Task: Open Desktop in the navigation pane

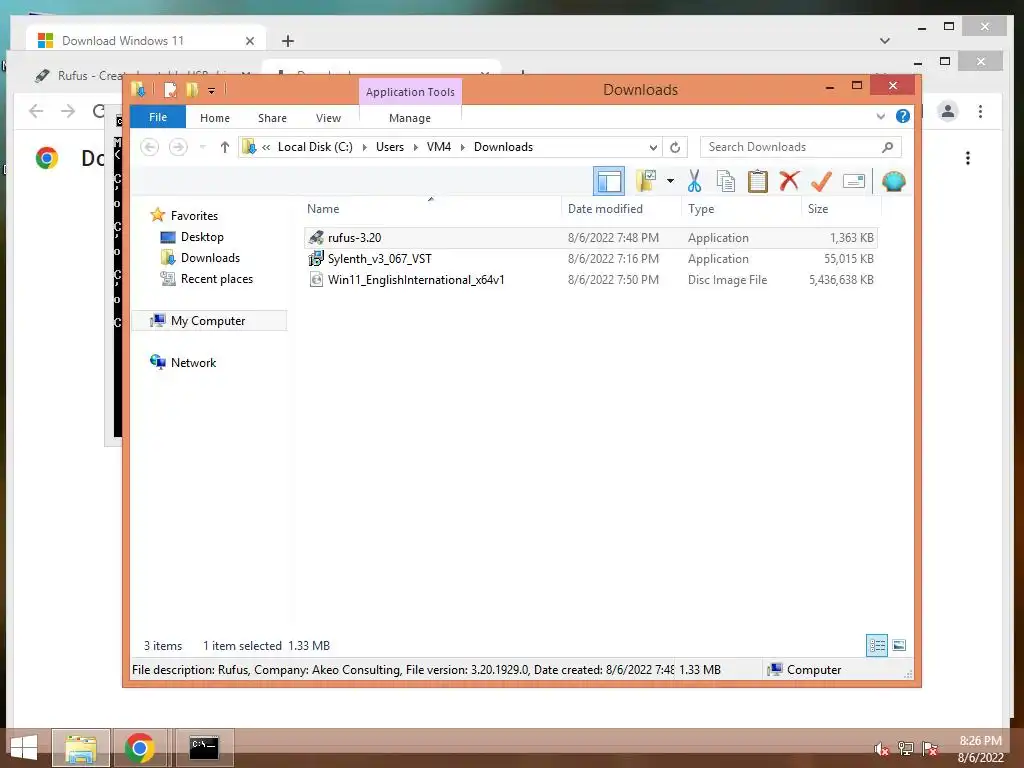Action: point(202,236)
